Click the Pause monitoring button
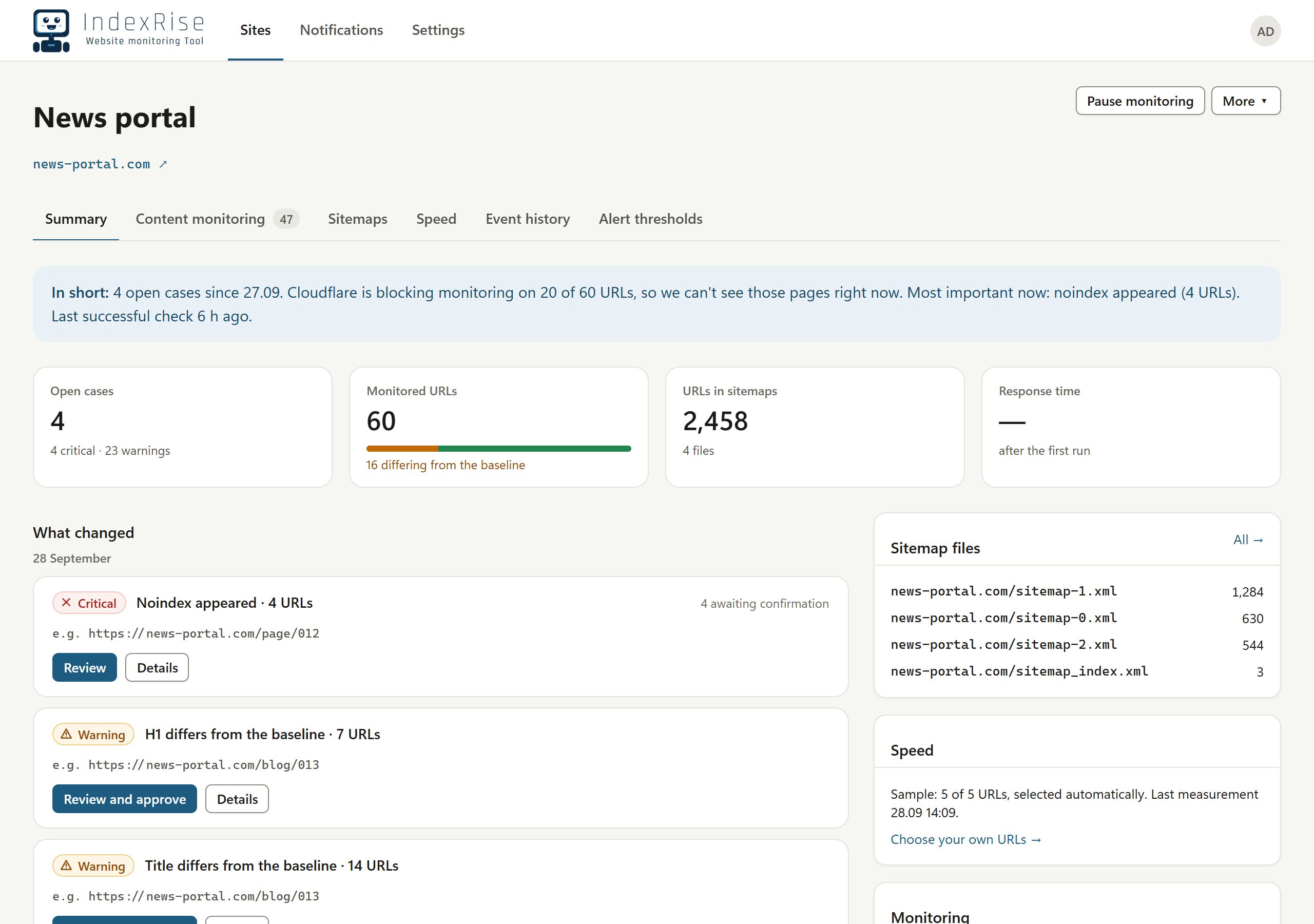The height and width of the screenshot is (924, 1314). (1140, 101)
